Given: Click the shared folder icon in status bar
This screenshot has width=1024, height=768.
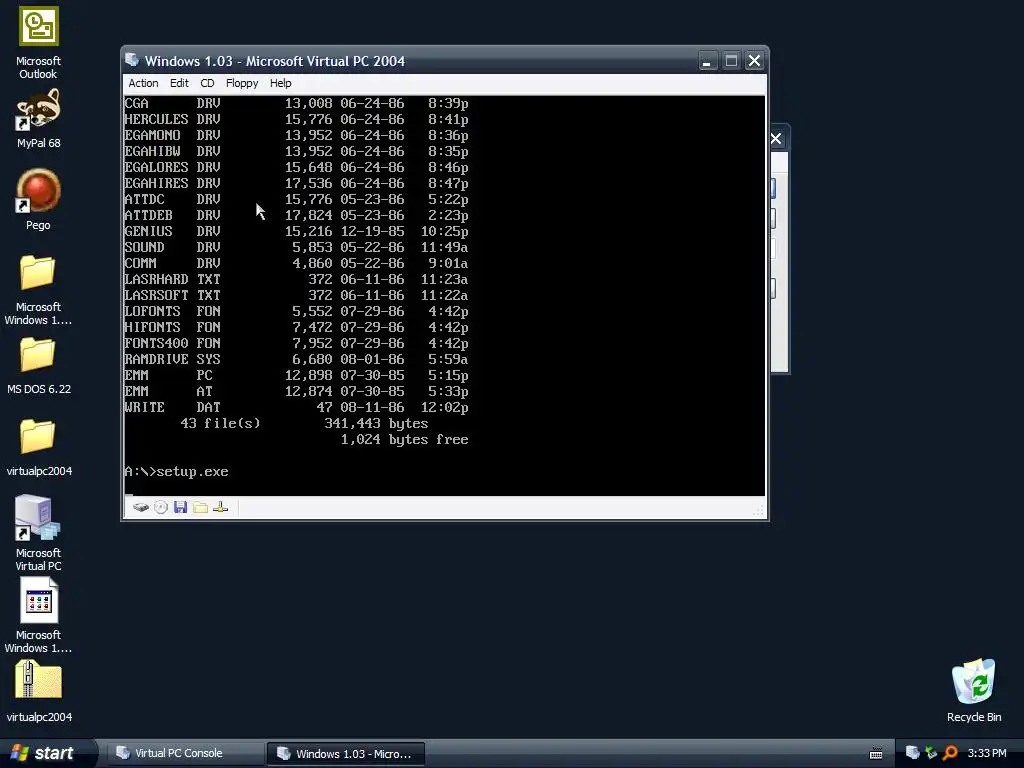Looking at the screenshot, I should pos(200,507).
